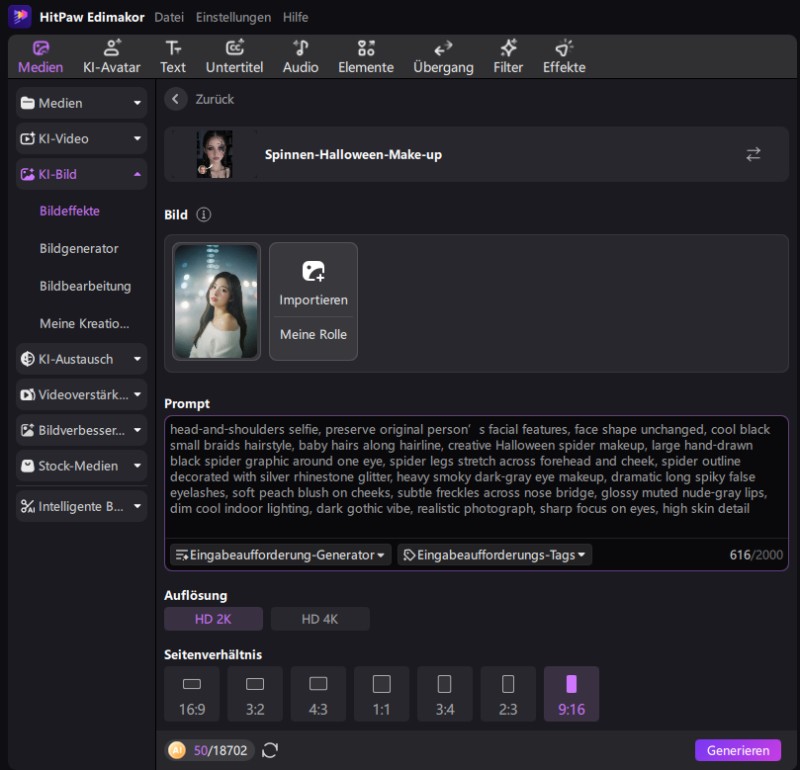Choose the 16:9 aspect ratio
Screen dimensions: 800x770
pyautogui.click(x=192, y=694)
